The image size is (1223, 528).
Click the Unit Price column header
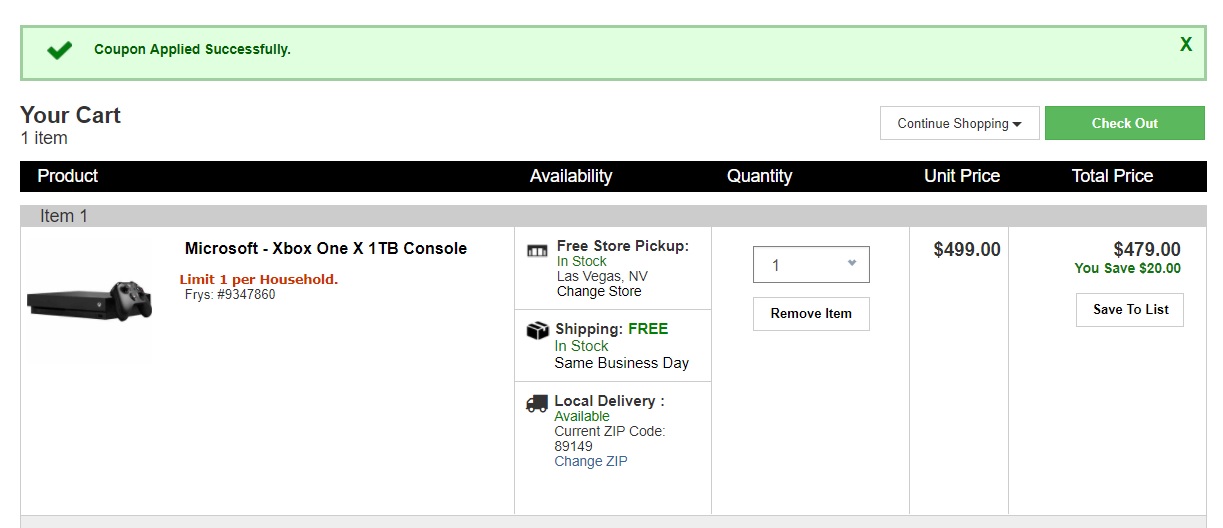(962, 176)
